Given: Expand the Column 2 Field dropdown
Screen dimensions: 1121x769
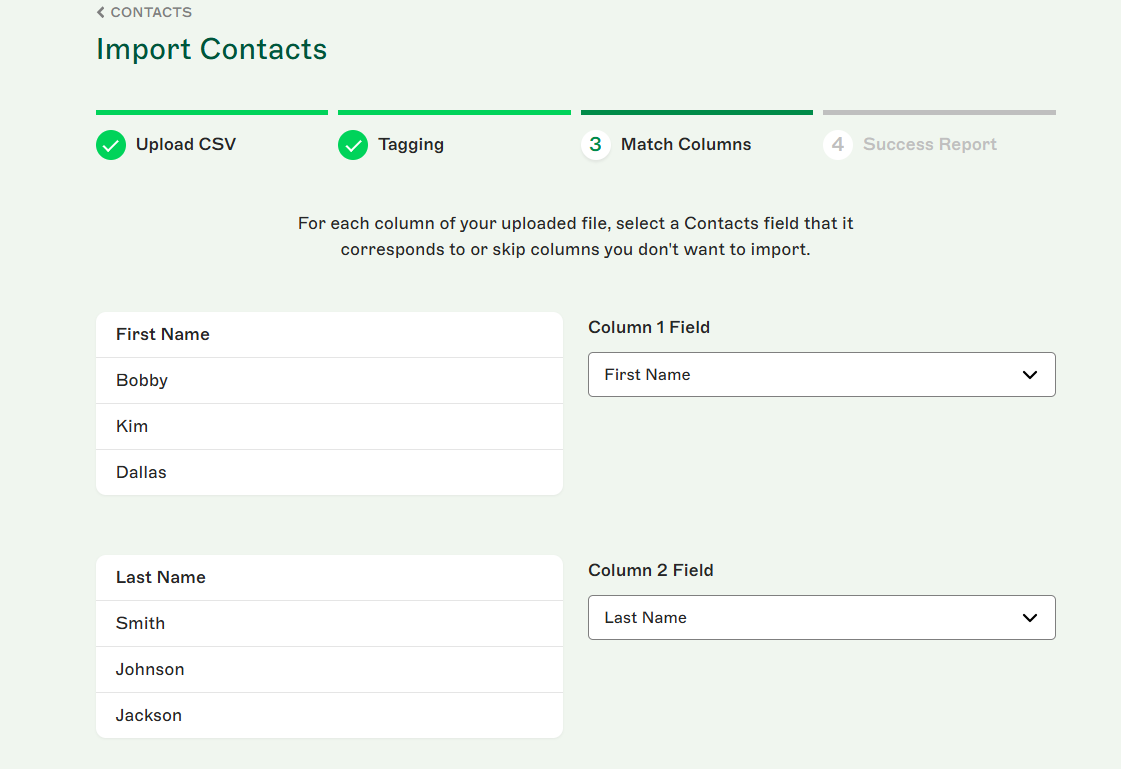Looking at the screenshot, I should pos(821,617).
